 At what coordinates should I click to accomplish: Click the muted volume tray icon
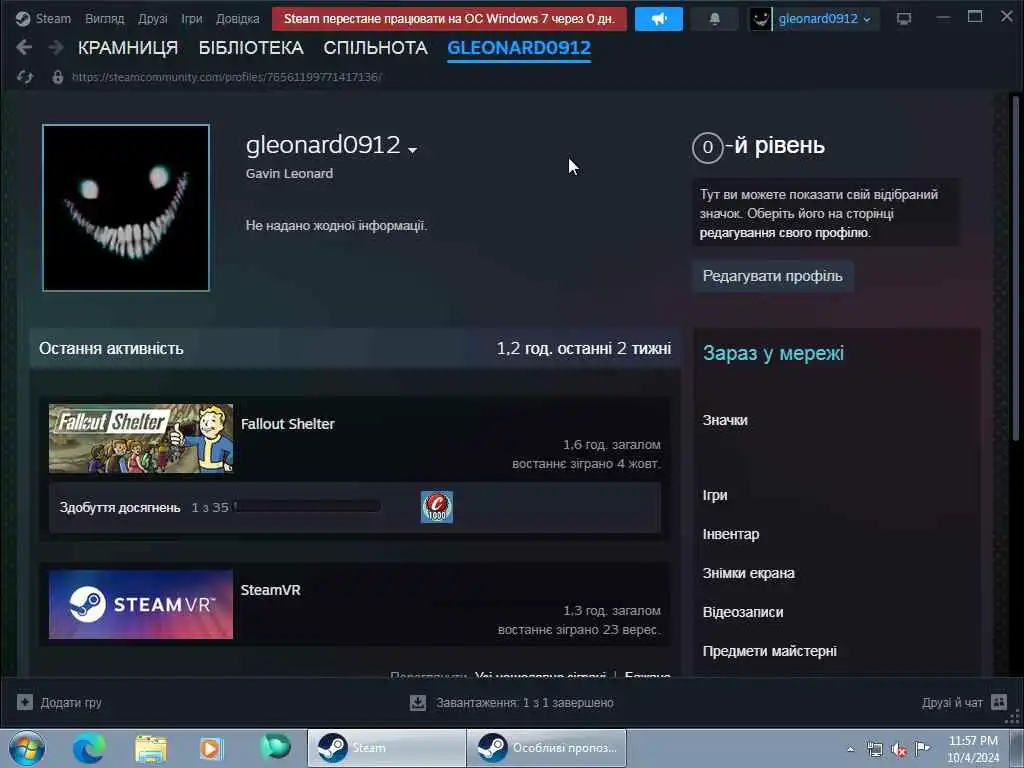coord(899,750)
